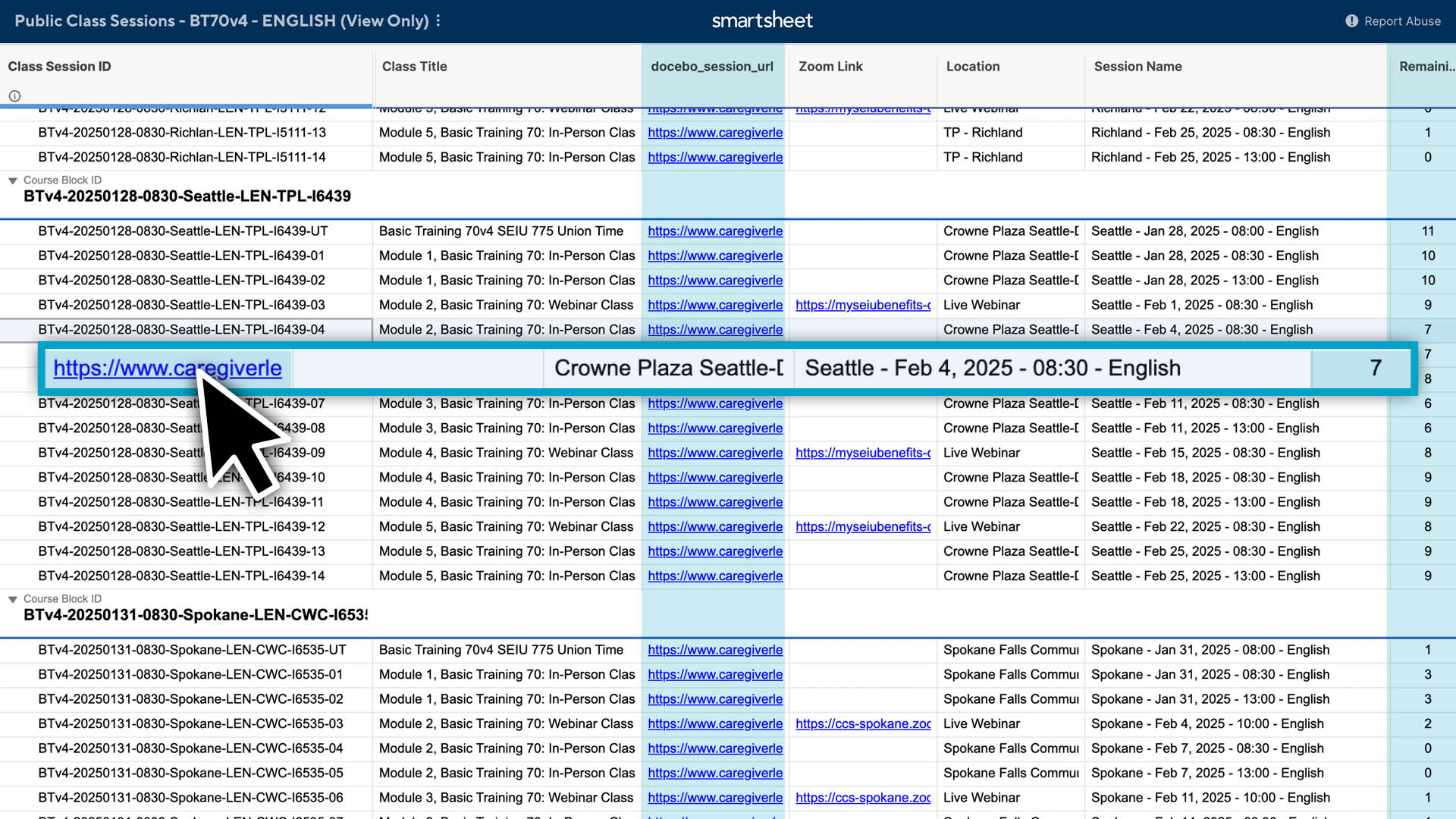Select the Zoom Link column header
This screenshot has width=1456, height=819.
click(x=830, y=67)
